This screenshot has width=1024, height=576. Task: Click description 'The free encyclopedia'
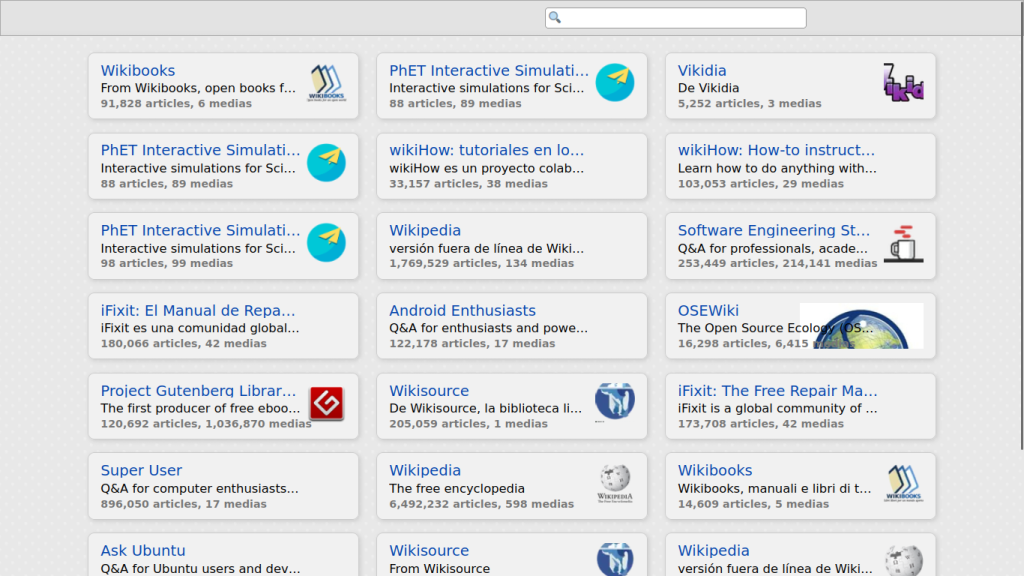457,489
